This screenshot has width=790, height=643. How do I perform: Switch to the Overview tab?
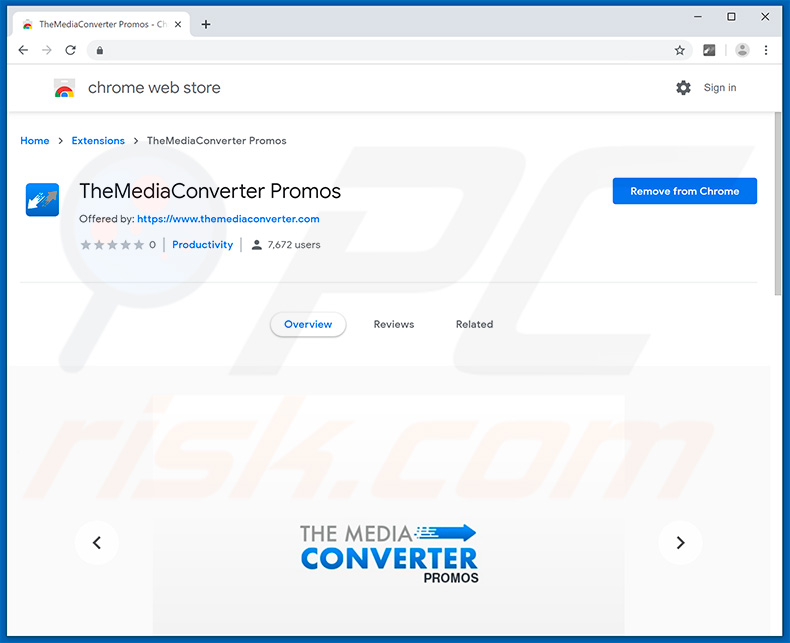pyautogui.click(x=308, y=325)
